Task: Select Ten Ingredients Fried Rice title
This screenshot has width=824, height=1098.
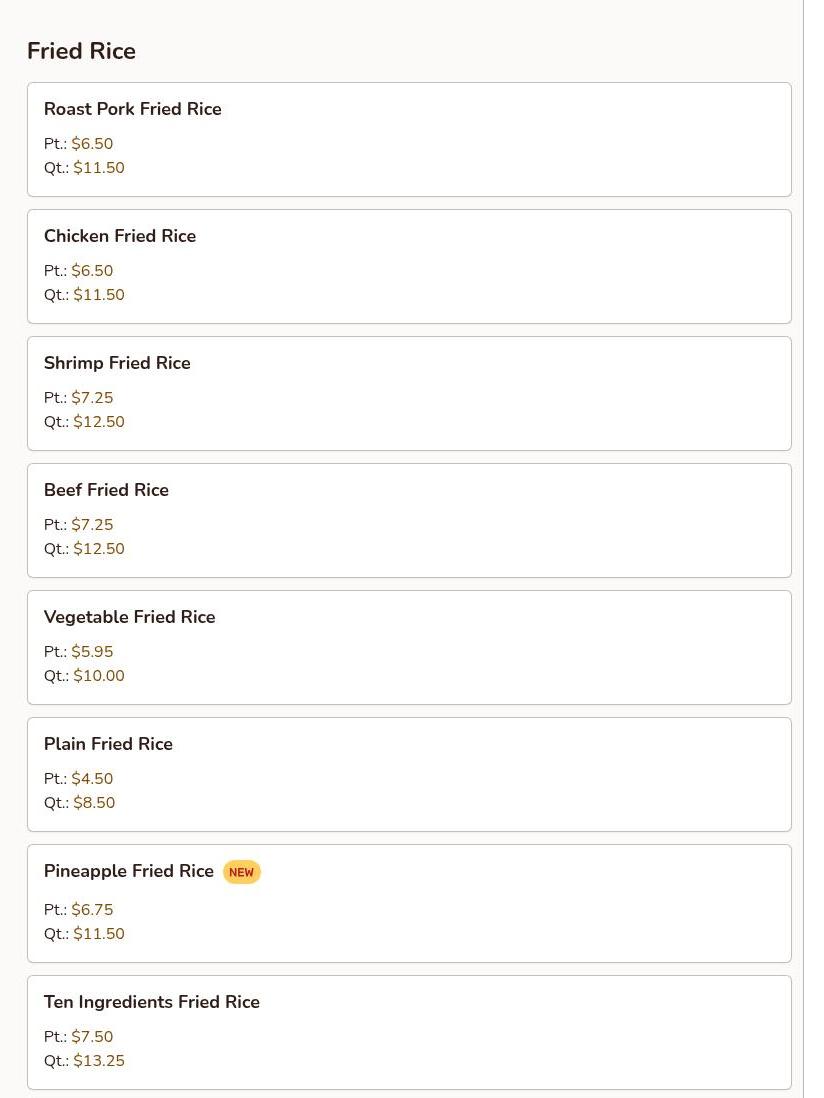Action: (x=152, y=1002)
